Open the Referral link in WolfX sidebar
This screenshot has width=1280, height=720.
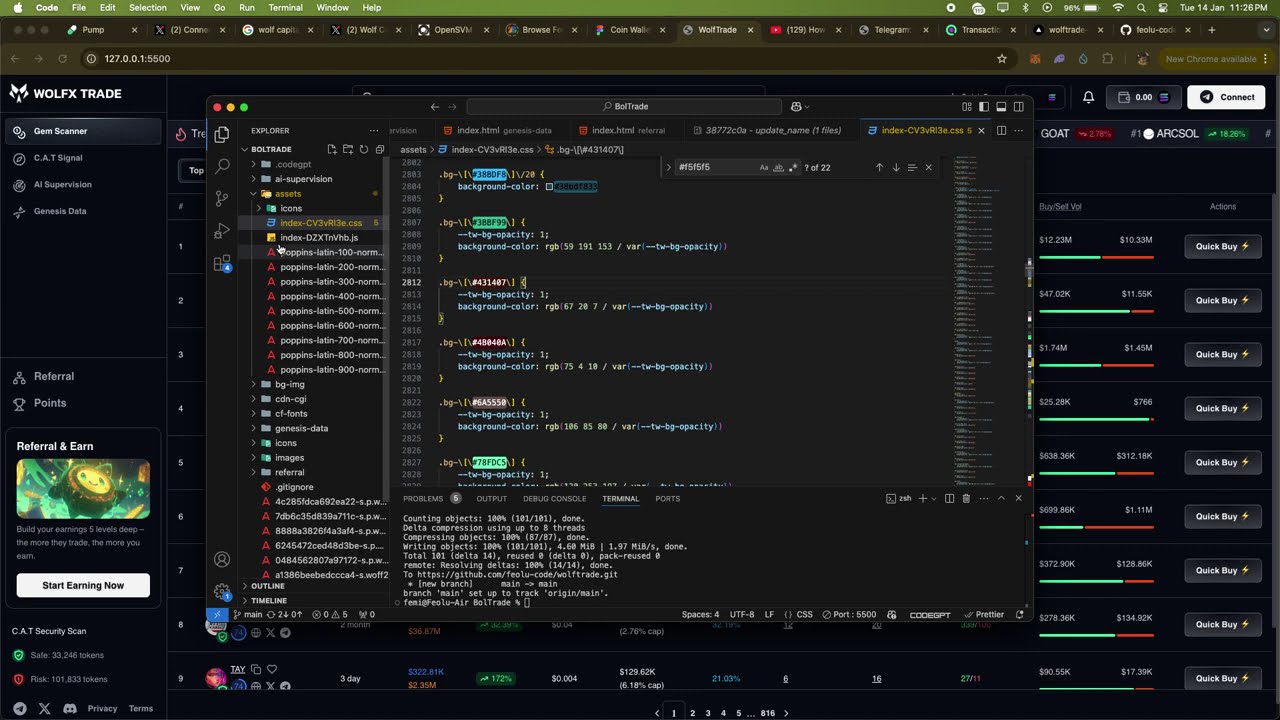tap(54, 376)
